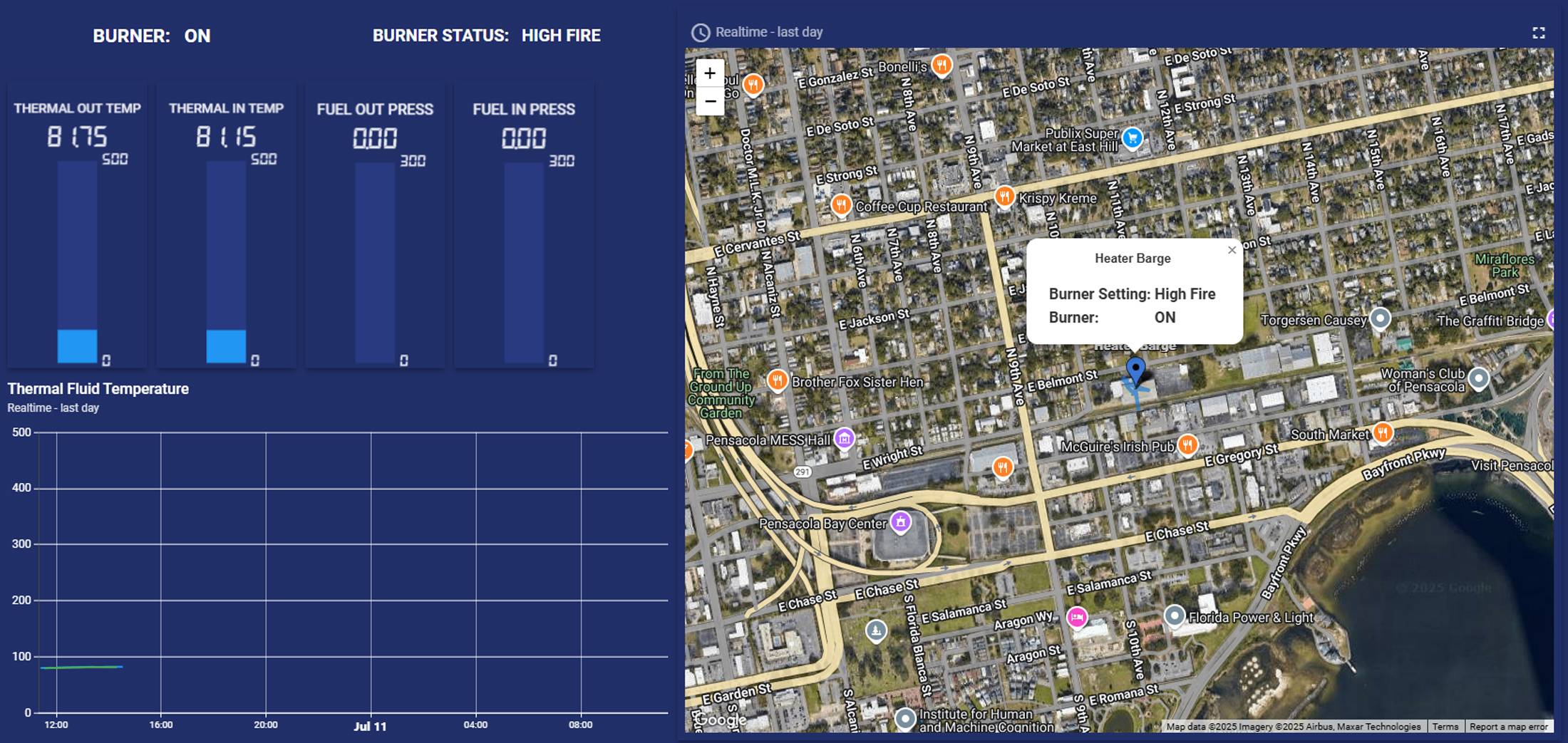Viewport: 1568px width, 743px height.
Task: Click the blue Heater Barge map pin
Action: point(1135,370)
